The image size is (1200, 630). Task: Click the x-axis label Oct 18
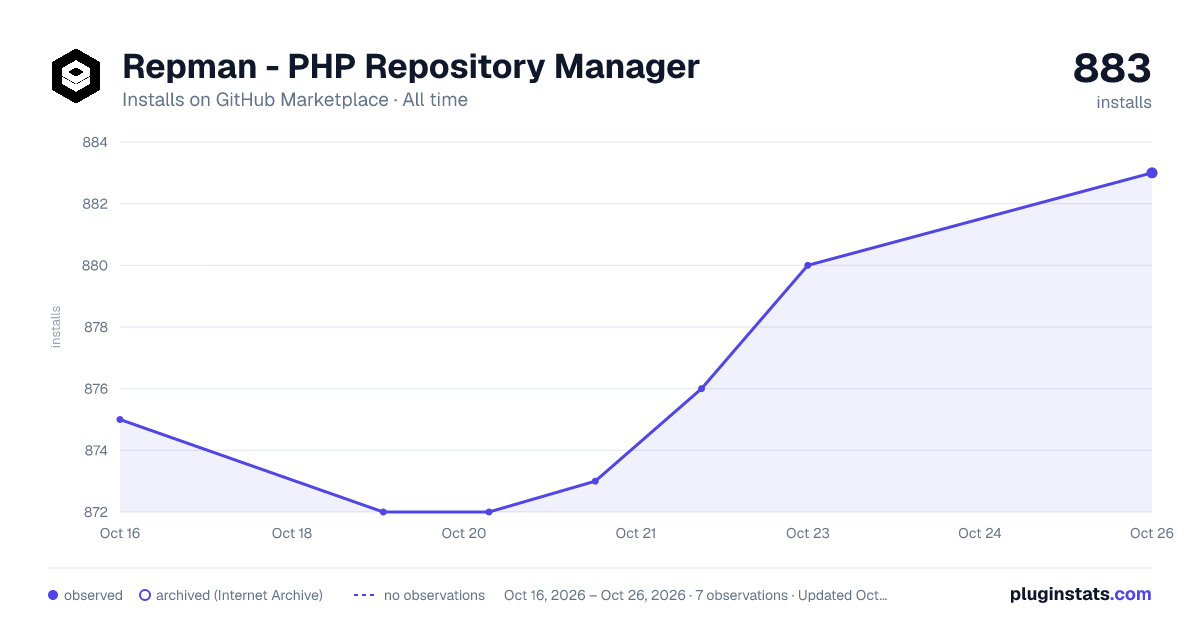click(292, 533)
